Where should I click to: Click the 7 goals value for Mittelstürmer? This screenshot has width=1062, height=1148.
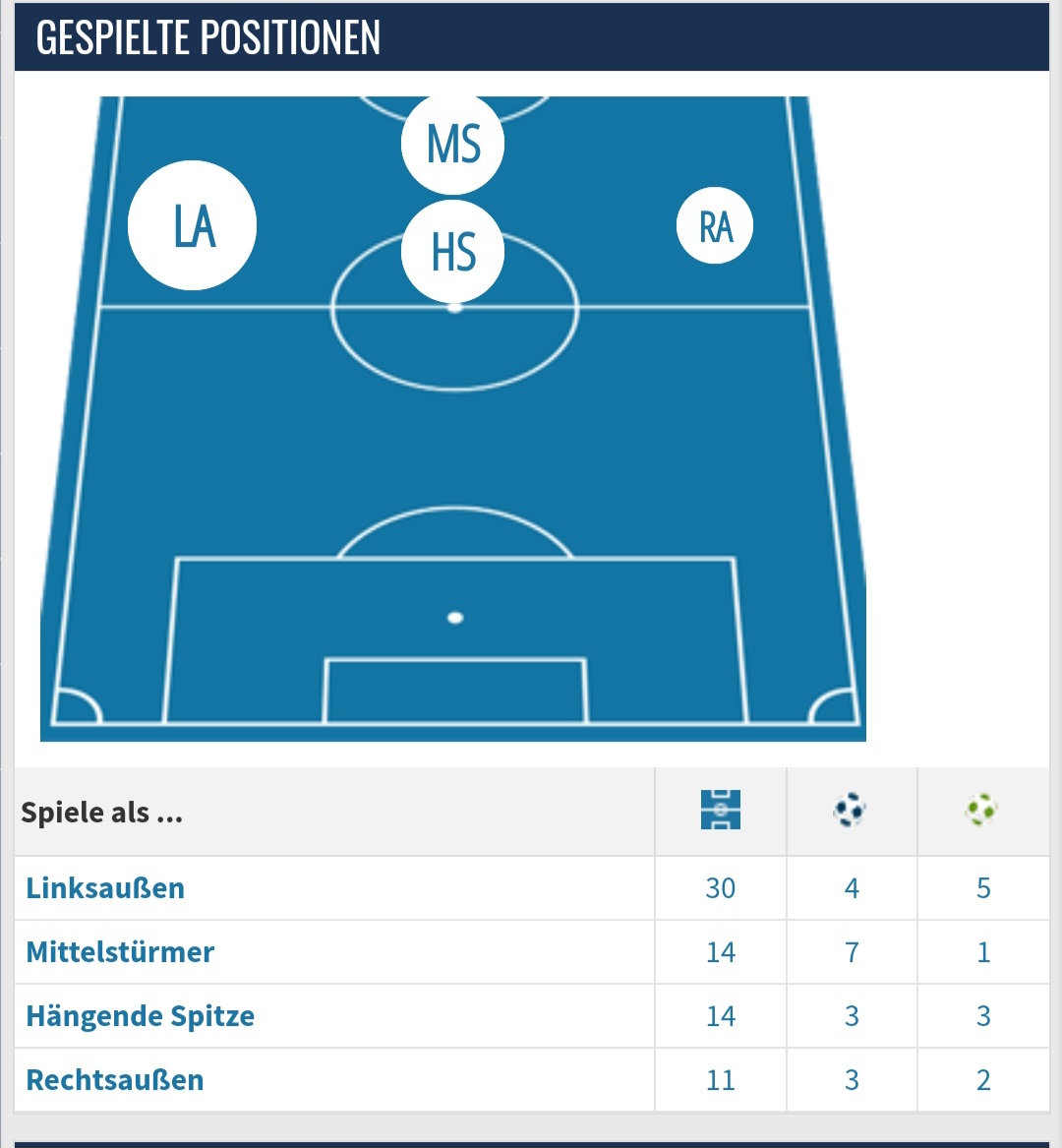852,952
